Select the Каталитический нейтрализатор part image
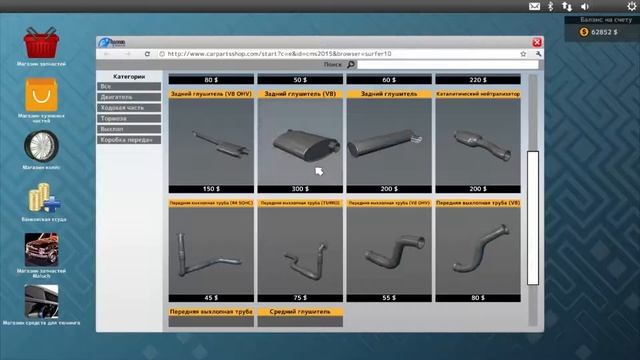Image resolution: width=640 pixels, height=360 pixels. (x=478, y=141)
